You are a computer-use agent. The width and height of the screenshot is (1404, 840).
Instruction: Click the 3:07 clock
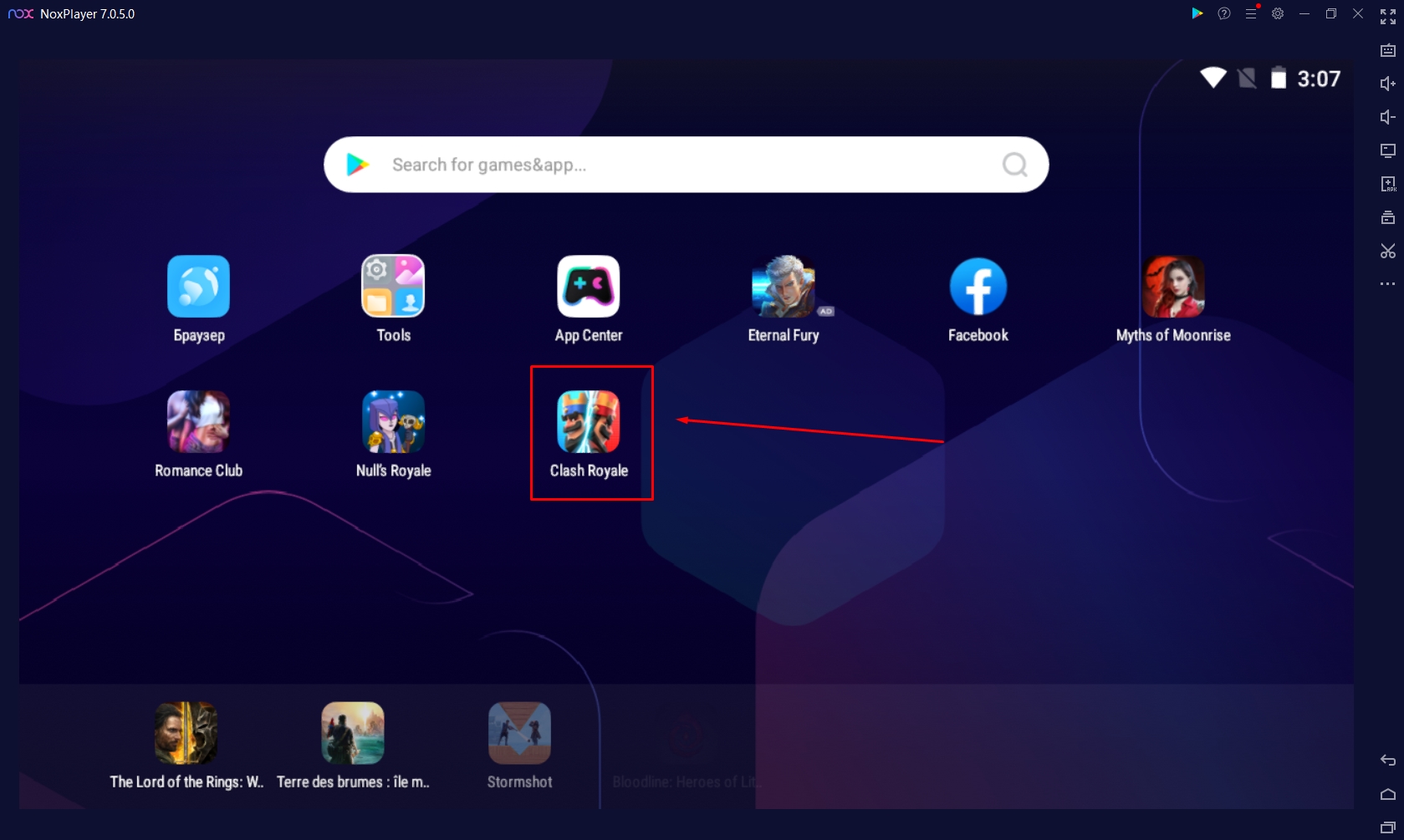pos(1319,79)
